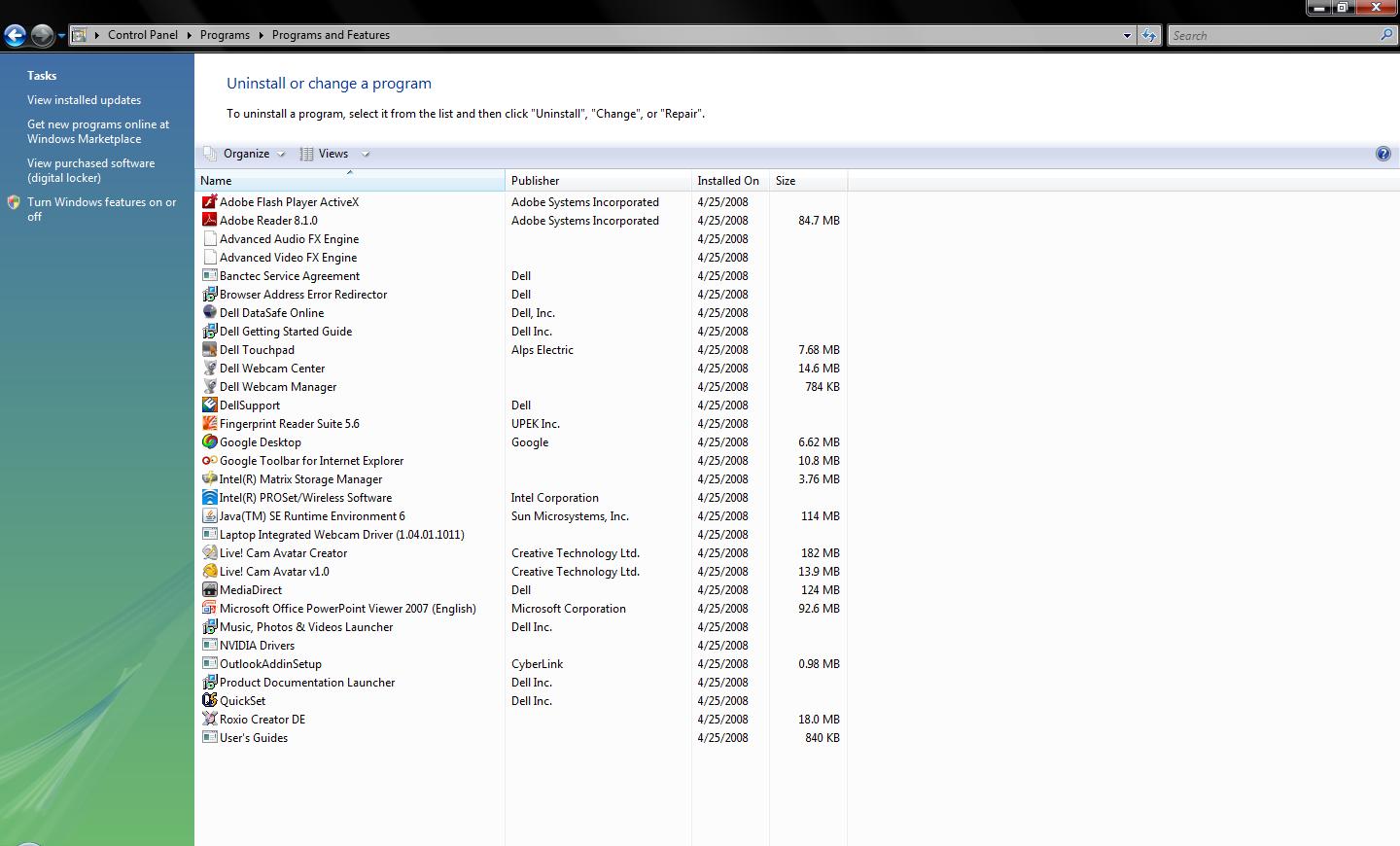Select NVIDIA Drivers entry
The height and width of the screenshot is (846, 1400).
[x=257, y=645]
